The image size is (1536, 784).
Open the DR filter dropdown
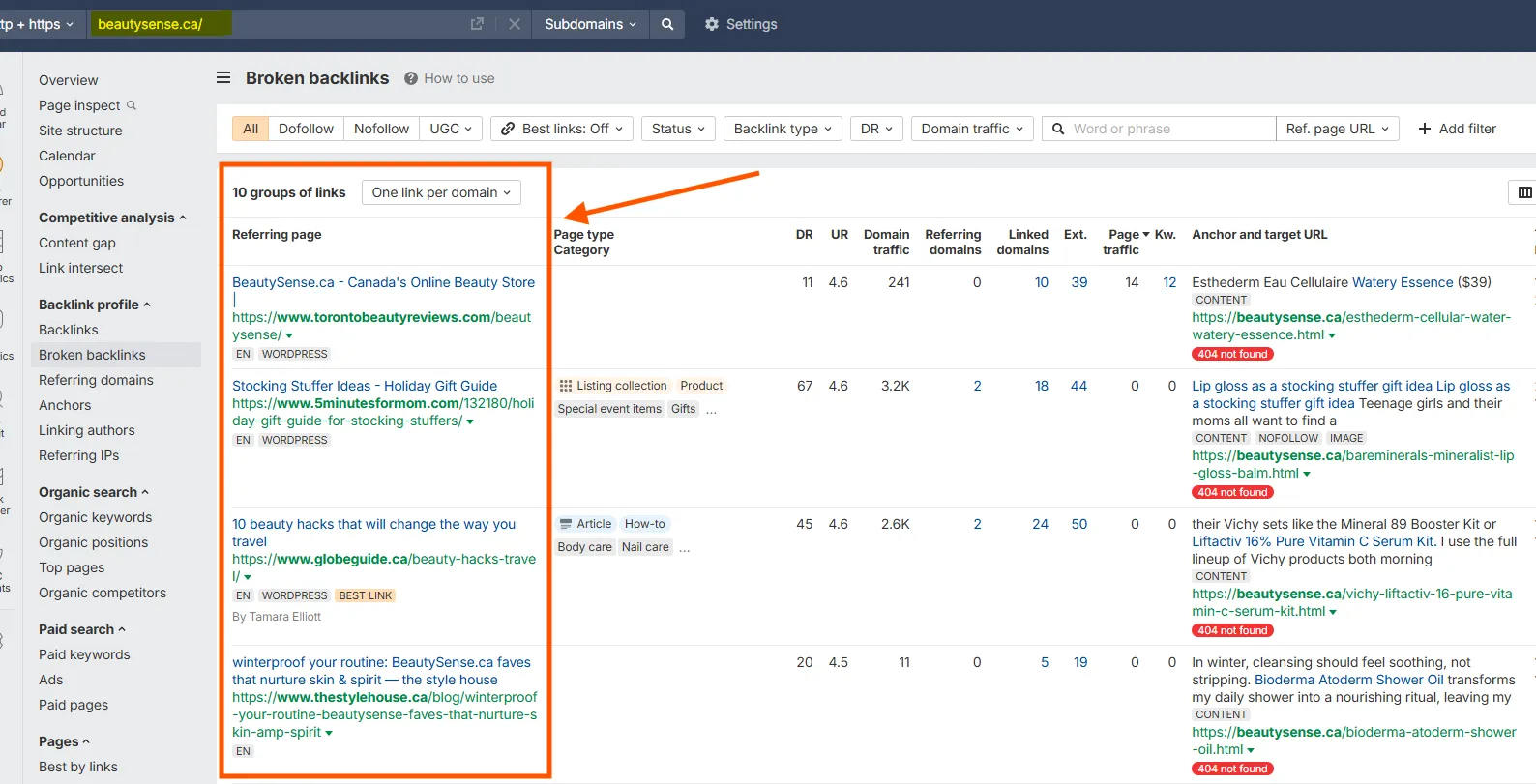click(x=876, y=129)
